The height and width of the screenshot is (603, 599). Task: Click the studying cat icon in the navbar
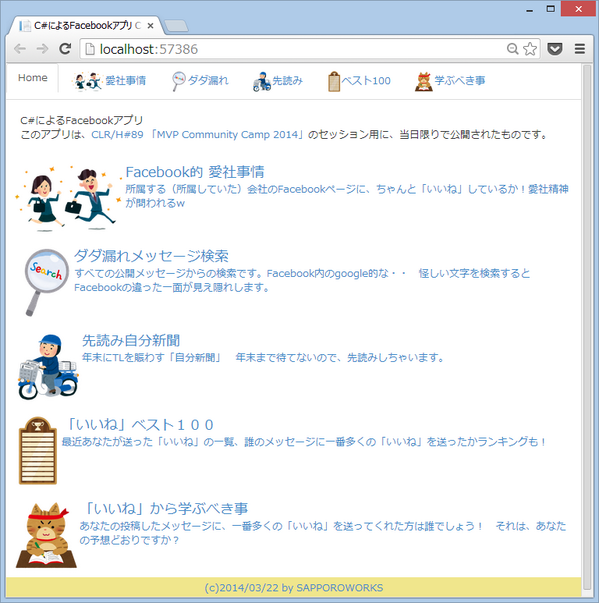tap(424, 82)
